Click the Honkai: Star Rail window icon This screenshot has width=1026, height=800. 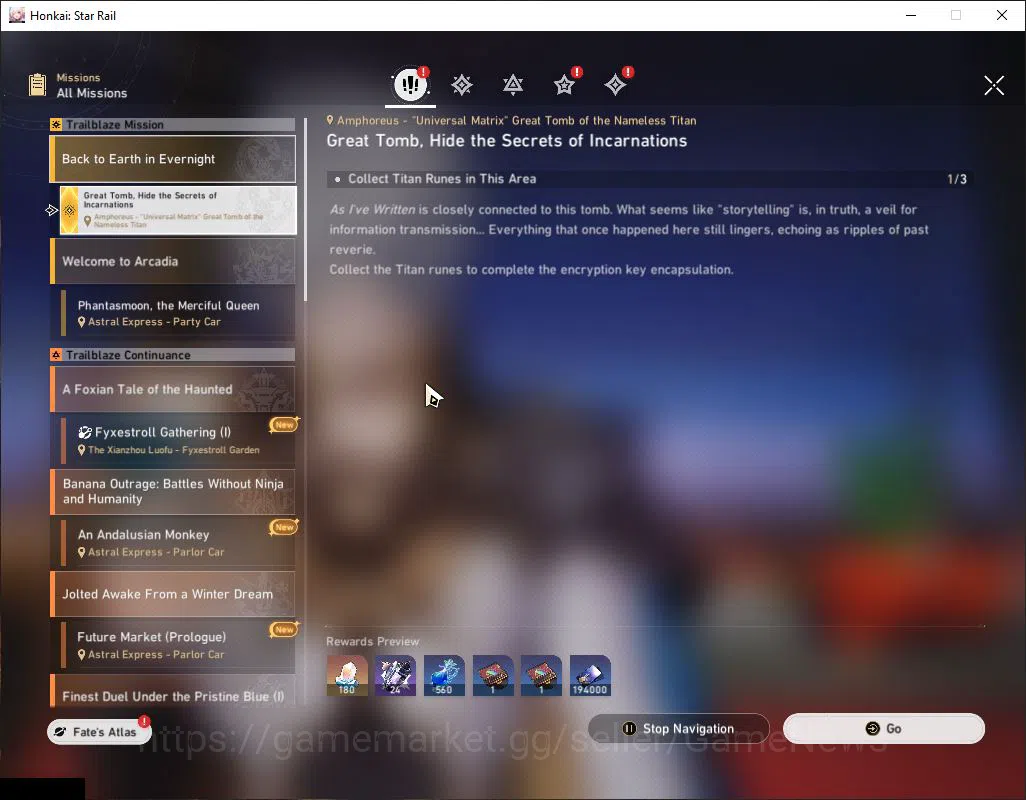pyautogui.click(x=17, y=15)
